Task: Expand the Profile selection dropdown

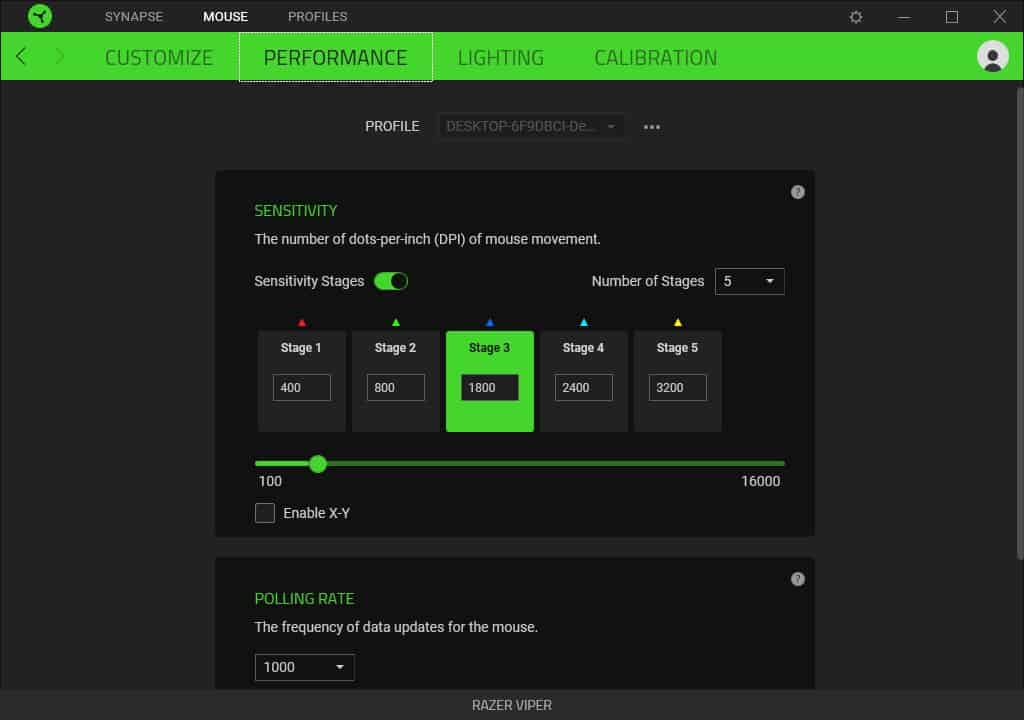Action: (x=531, y=127)
